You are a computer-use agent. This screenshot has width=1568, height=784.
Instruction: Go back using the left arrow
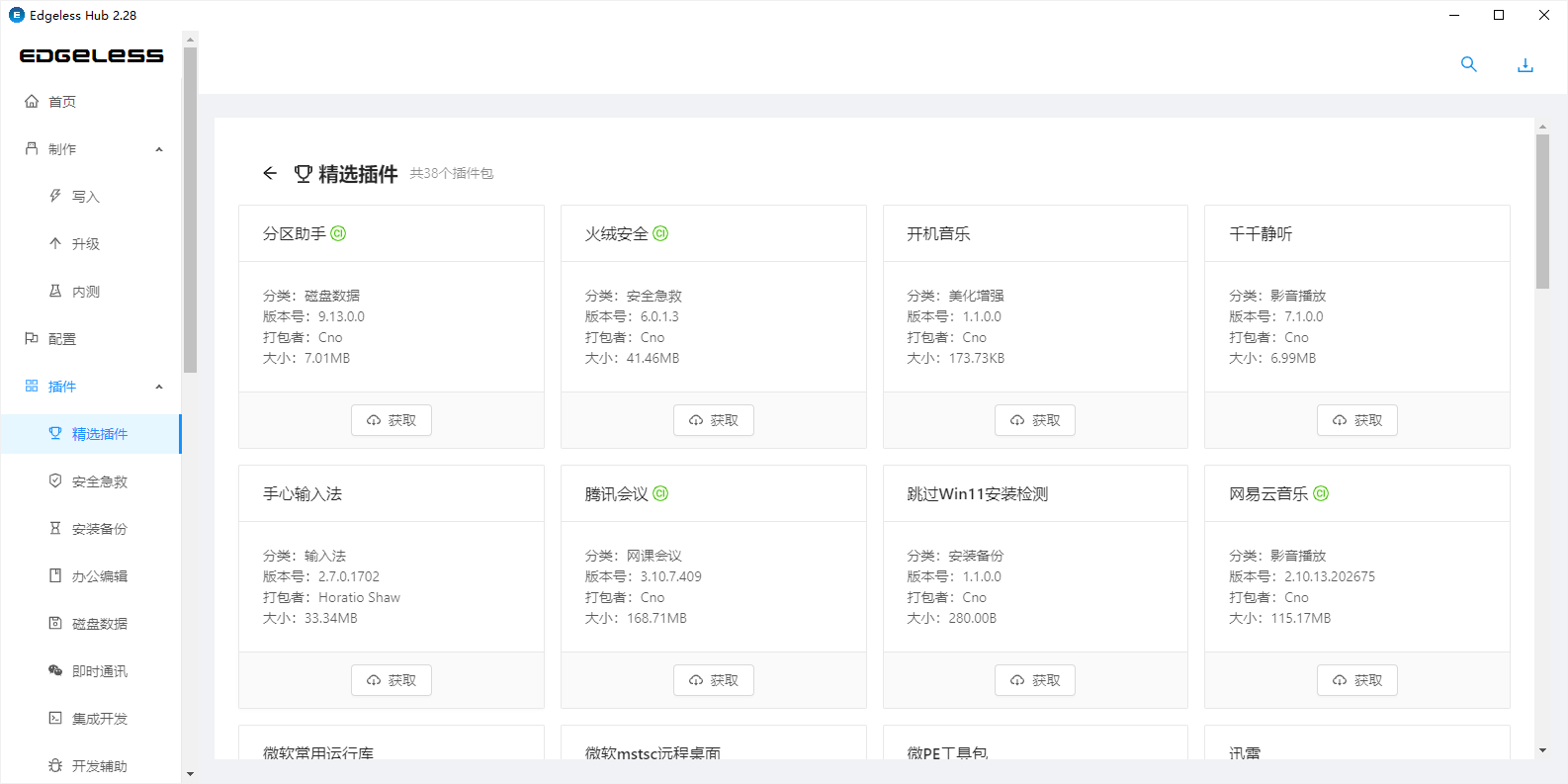point(270,174)
